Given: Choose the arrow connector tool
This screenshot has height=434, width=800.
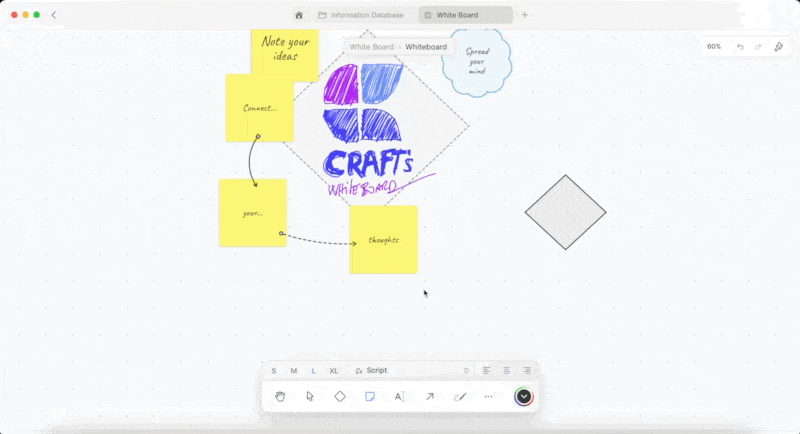Looking at the screenshot, I should (x=430, y=396).
